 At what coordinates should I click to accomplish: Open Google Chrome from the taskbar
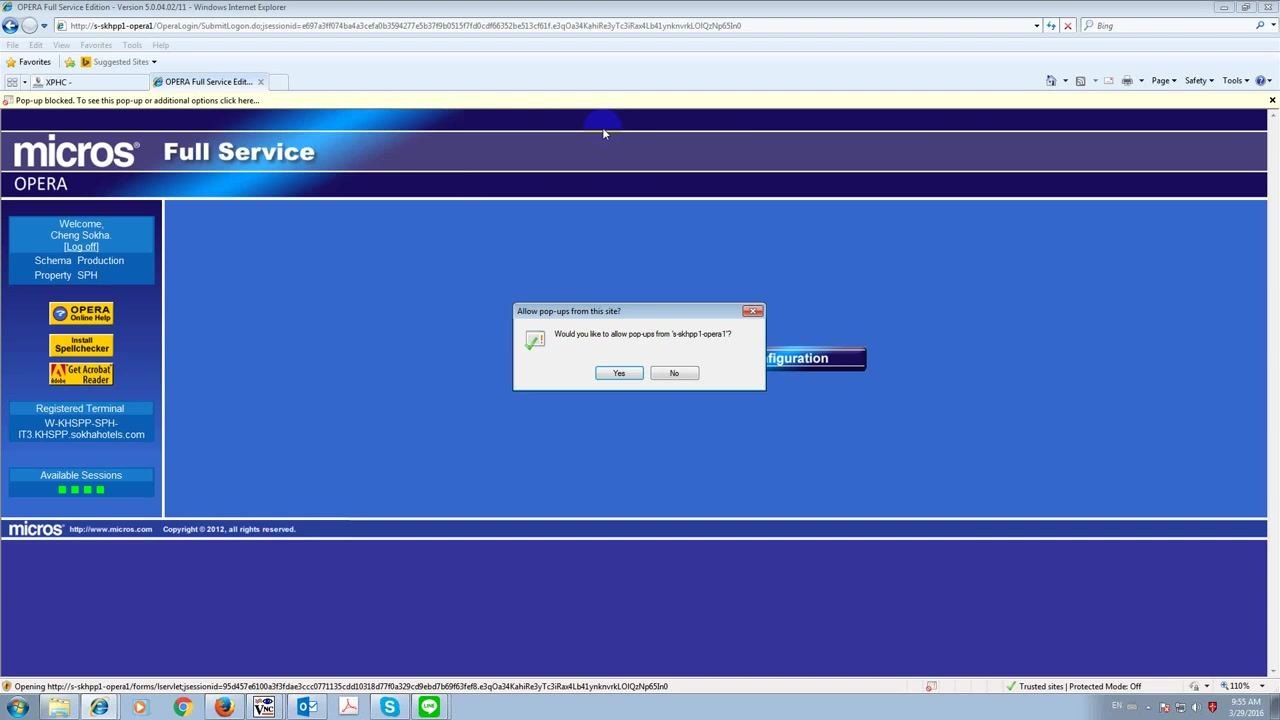pos(182,707)
